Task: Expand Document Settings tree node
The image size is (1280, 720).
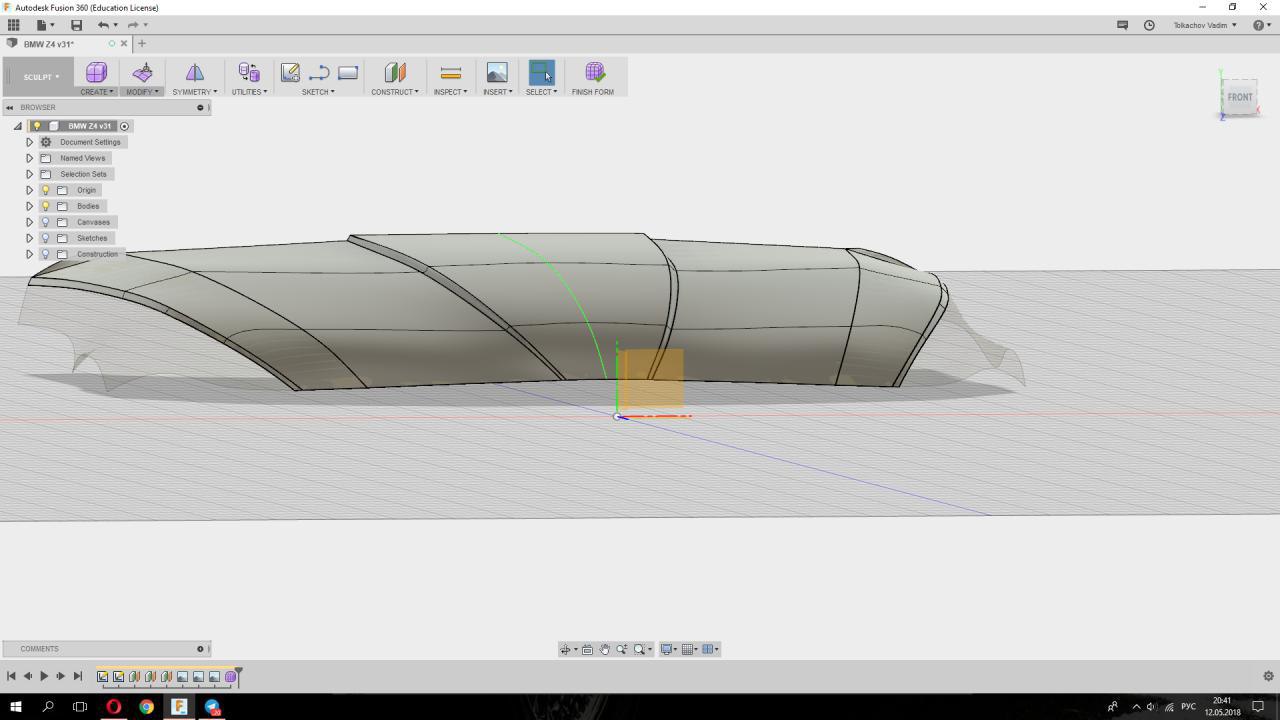Action: [x=29, y=142]
